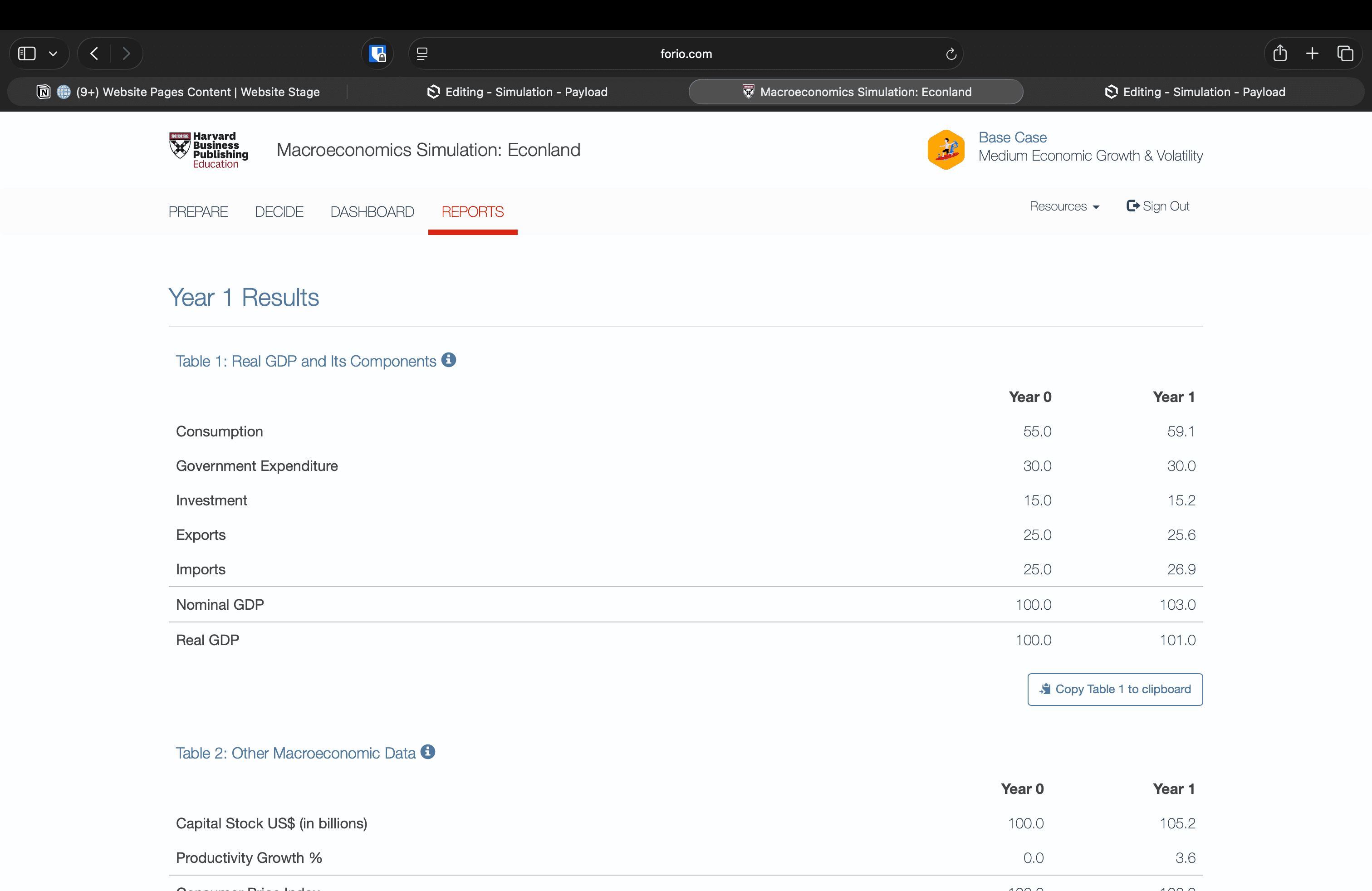This screenshot has width=1372, height=891.
Task: Copy Table 1 to clipboard
Action: pos(1114,689)
